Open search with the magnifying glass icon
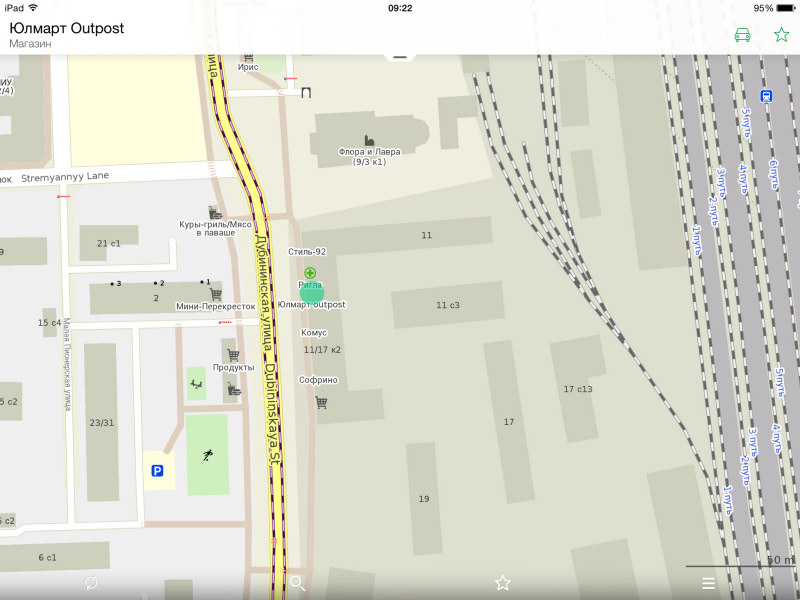 [297, 582]
